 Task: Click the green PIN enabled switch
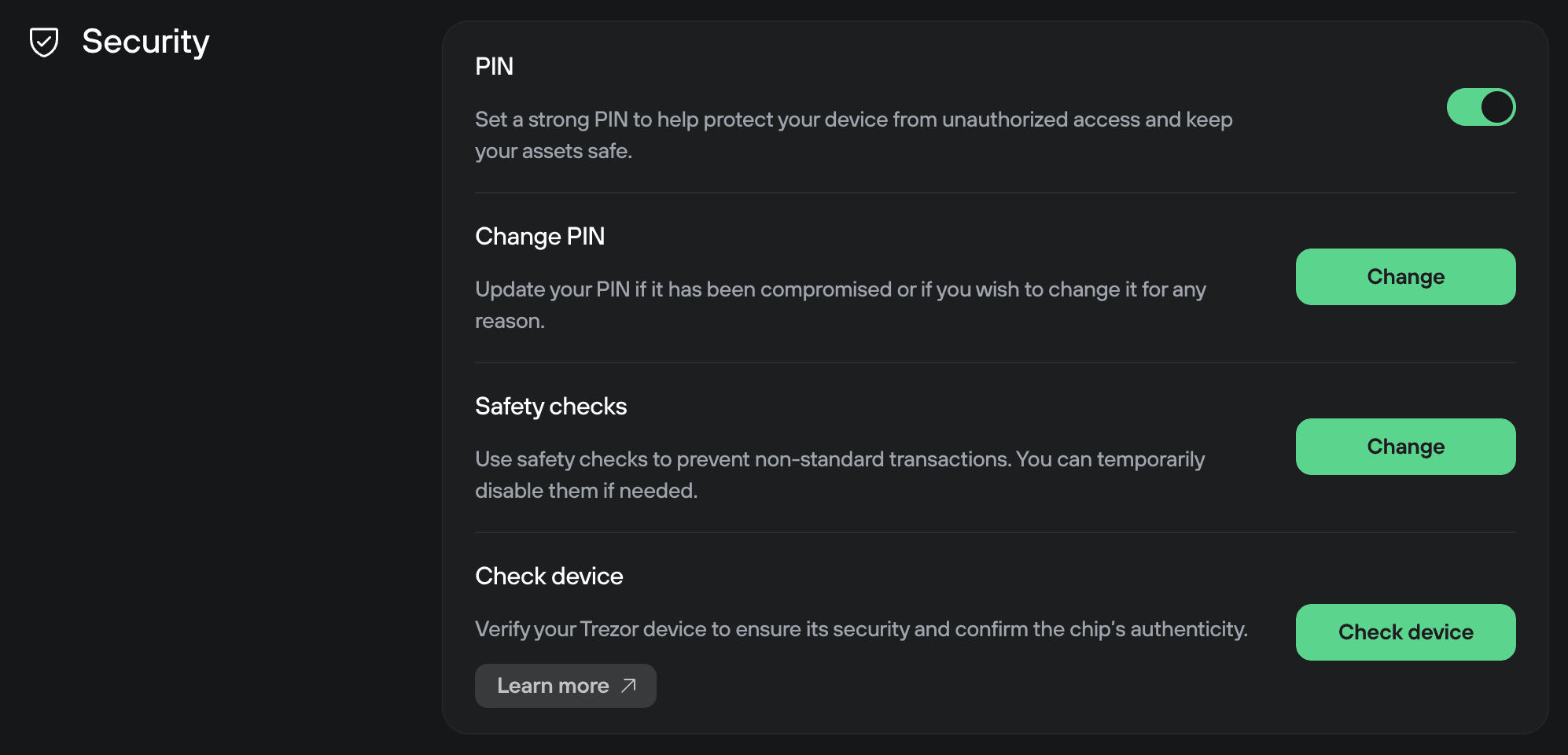tap(1482, 106)
